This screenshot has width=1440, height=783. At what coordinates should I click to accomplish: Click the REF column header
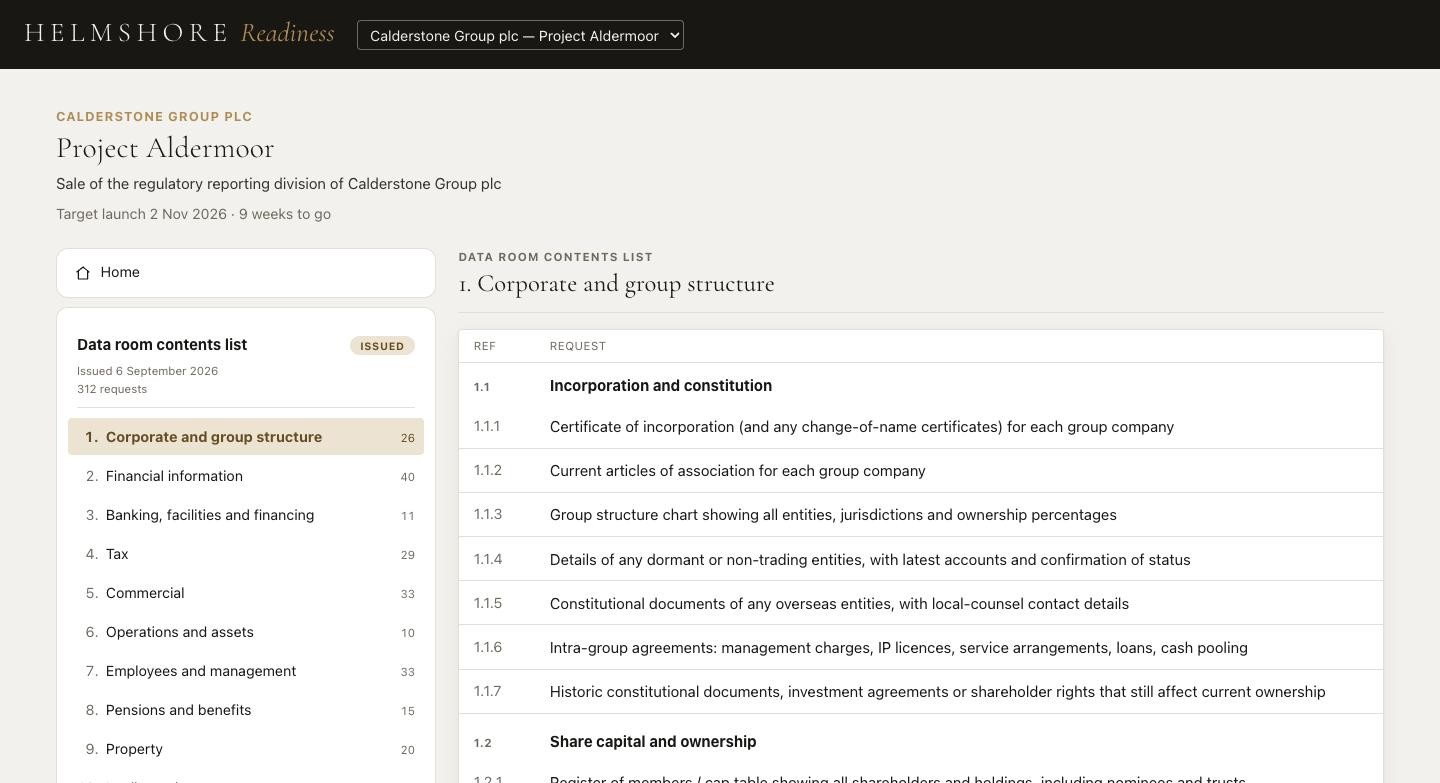pos(485,346)
